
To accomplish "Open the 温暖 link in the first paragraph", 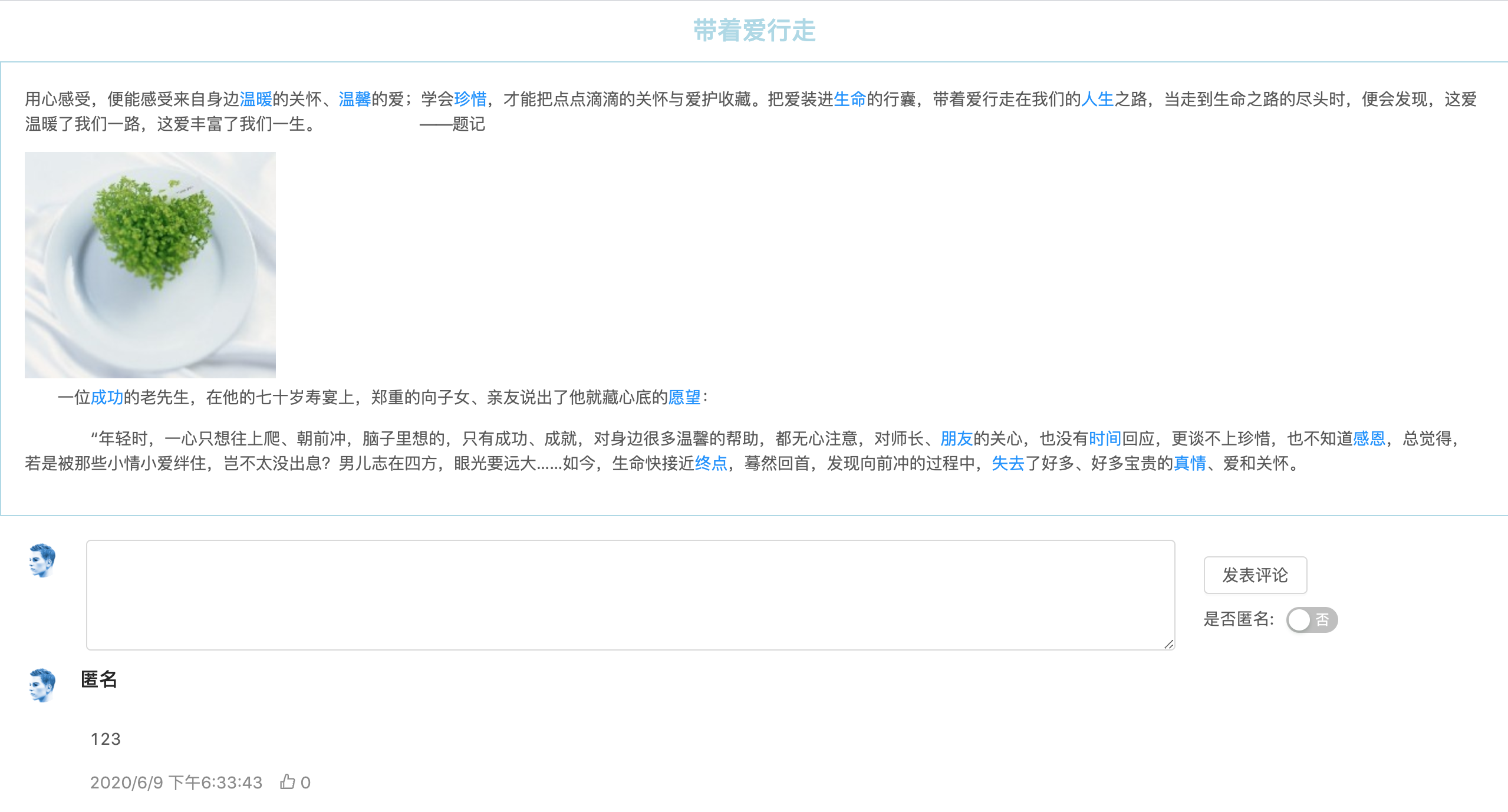I will pyautogui.click(x=256, y=99).
